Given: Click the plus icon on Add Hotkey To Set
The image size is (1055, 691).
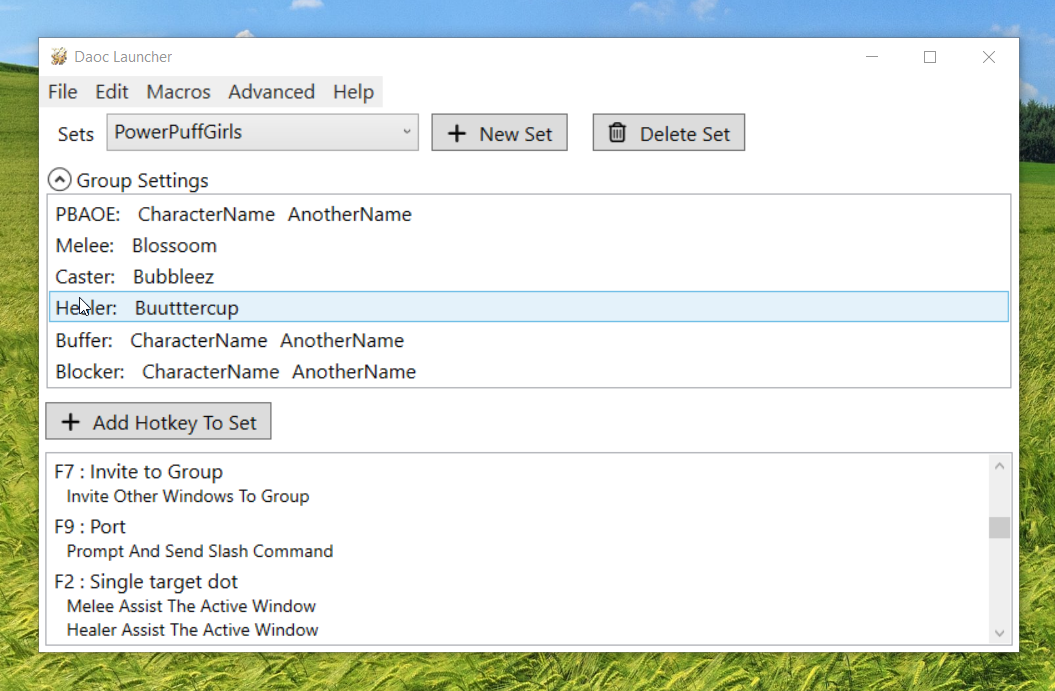Looking at the screenshot, I should click(x=71, y=420).
